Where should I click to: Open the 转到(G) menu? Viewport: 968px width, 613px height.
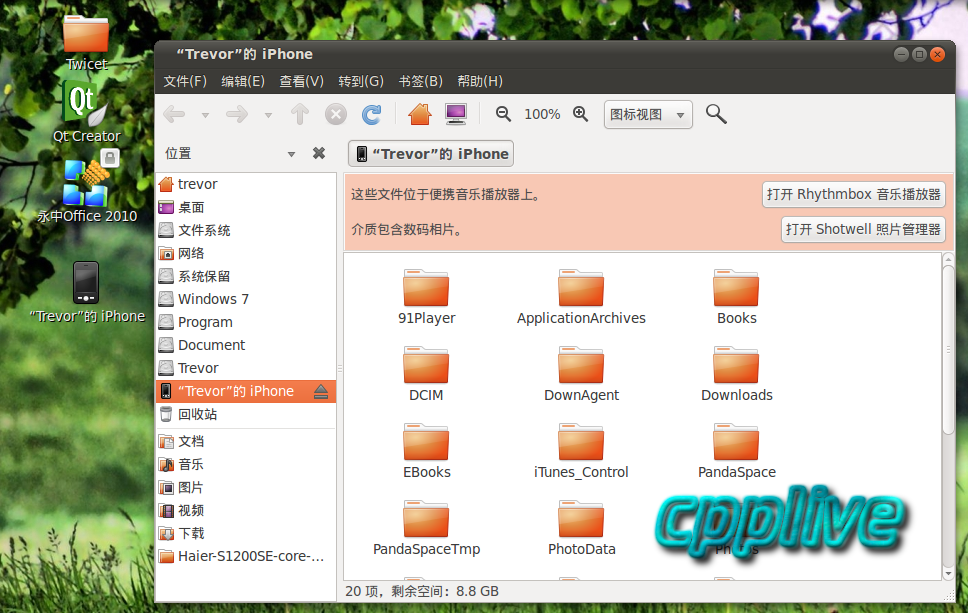pos(361,81)
